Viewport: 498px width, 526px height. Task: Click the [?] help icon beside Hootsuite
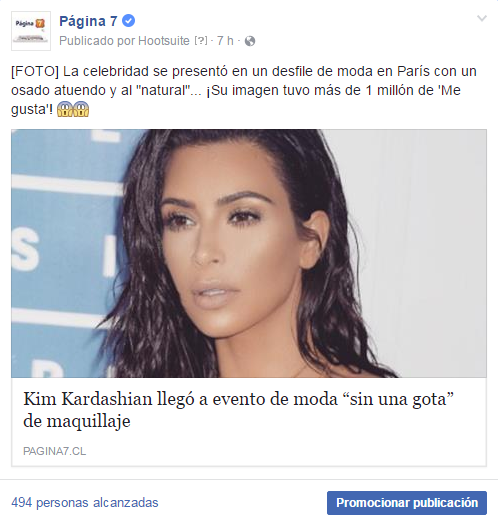tap(201, 41)
